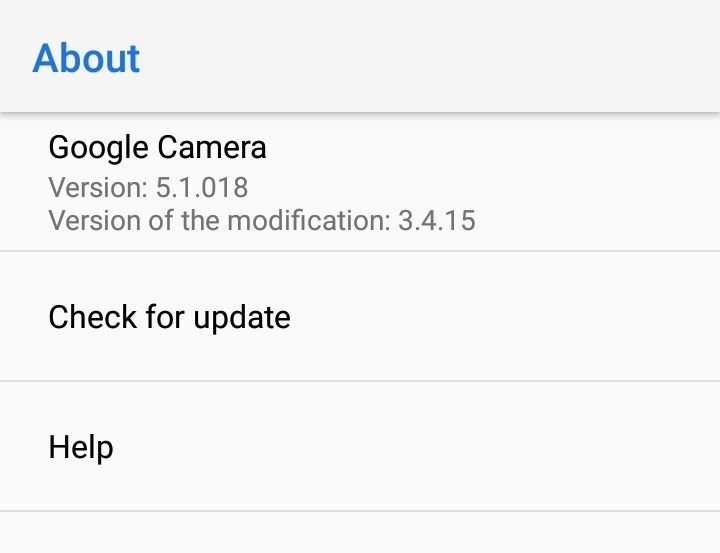Image resolution: width=720 pixels, height=553 pixels.
Task: Tap the 3.4.15 modification number
Action: tap(437, 220)
